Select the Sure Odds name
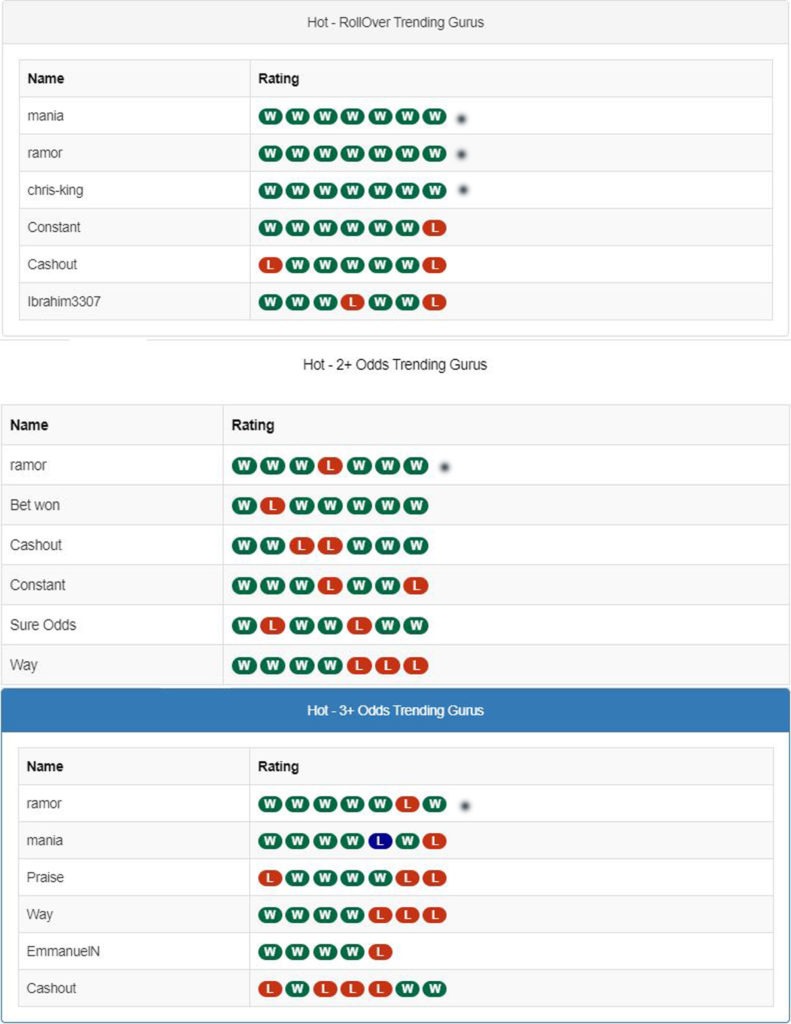 (43, 625)
